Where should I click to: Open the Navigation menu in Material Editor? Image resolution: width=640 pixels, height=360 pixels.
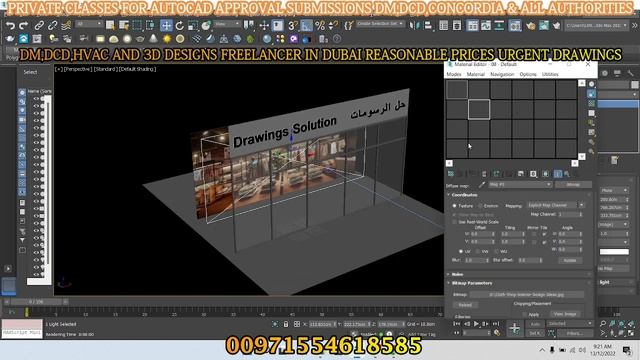(502, 74)
